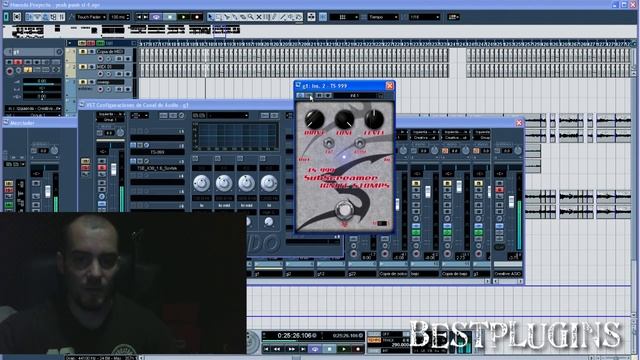640x360 pixels.
Task: Click the channel fader in VST channel settings
Action: pyautogui.click(x=114, y=169)
